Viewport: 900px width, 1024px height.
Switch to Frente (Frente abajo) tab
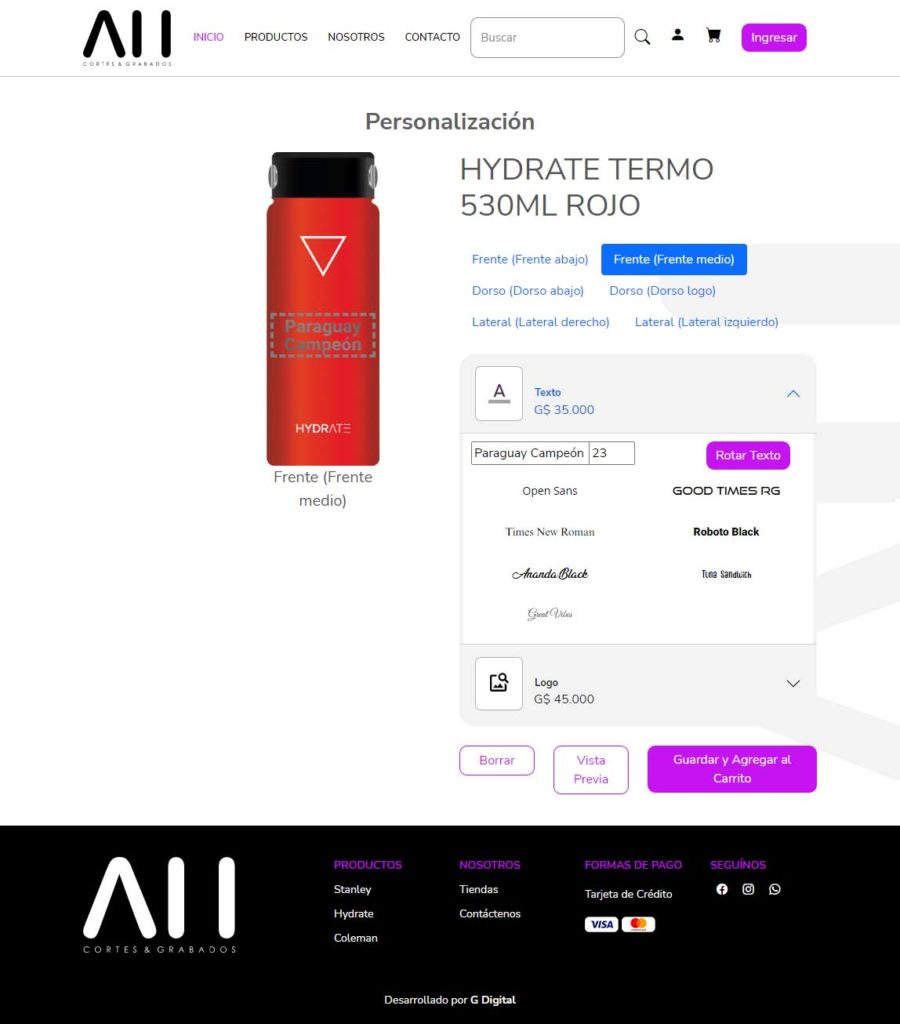point(530,259)
